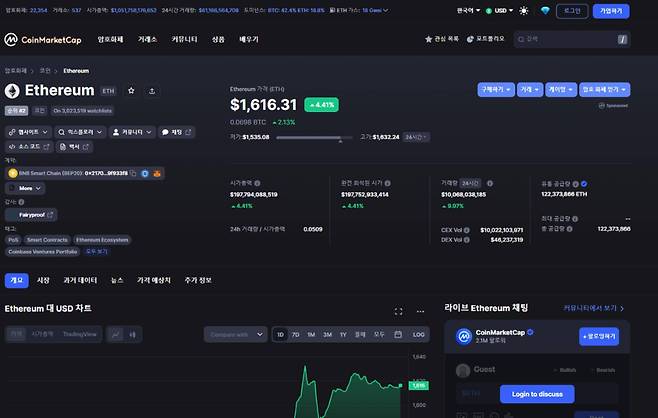
Task: Click the 24h price range slider bar
Action: tap(314, 138)
